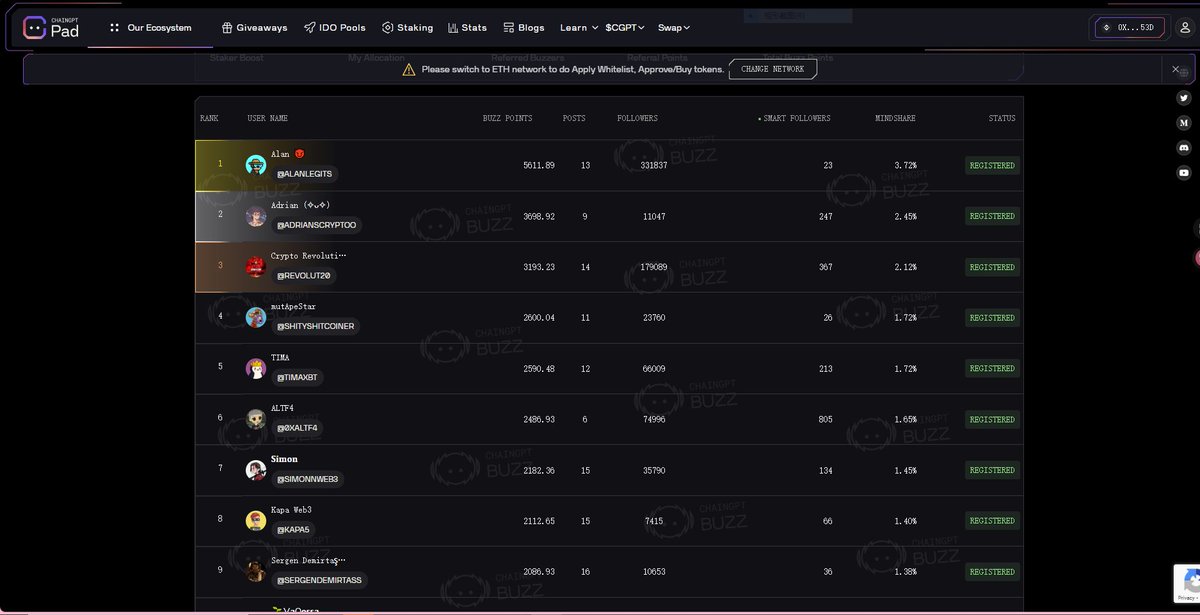Click the Buzz Points column header
The image size is (1200, 615).
(507, 118)
